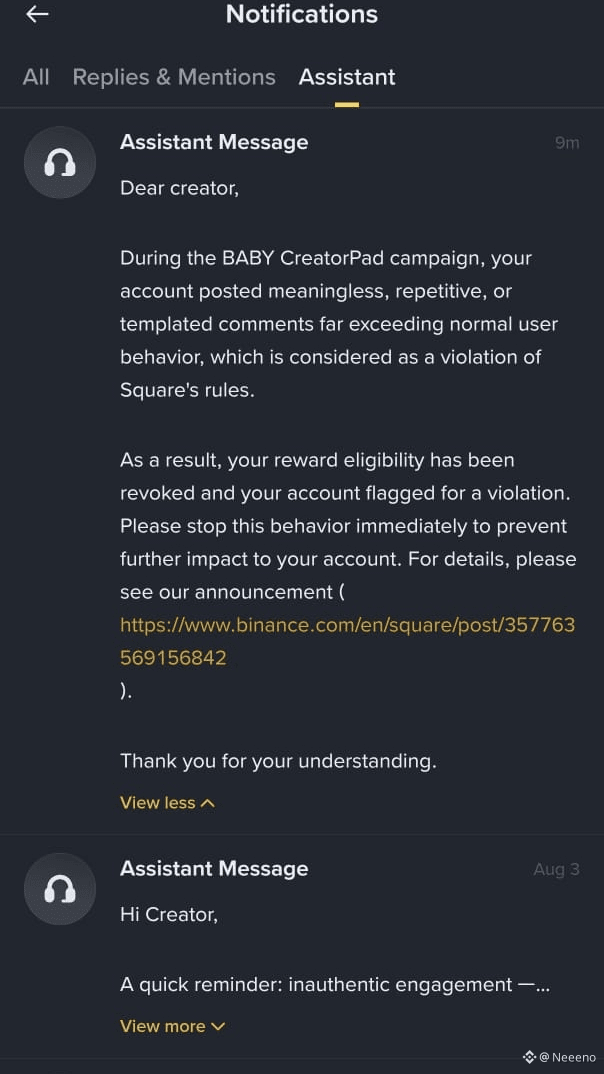The height and width of the screenshot is (1074, 604).
Task: Tap the back arrow icon
Action: [37, 14]
